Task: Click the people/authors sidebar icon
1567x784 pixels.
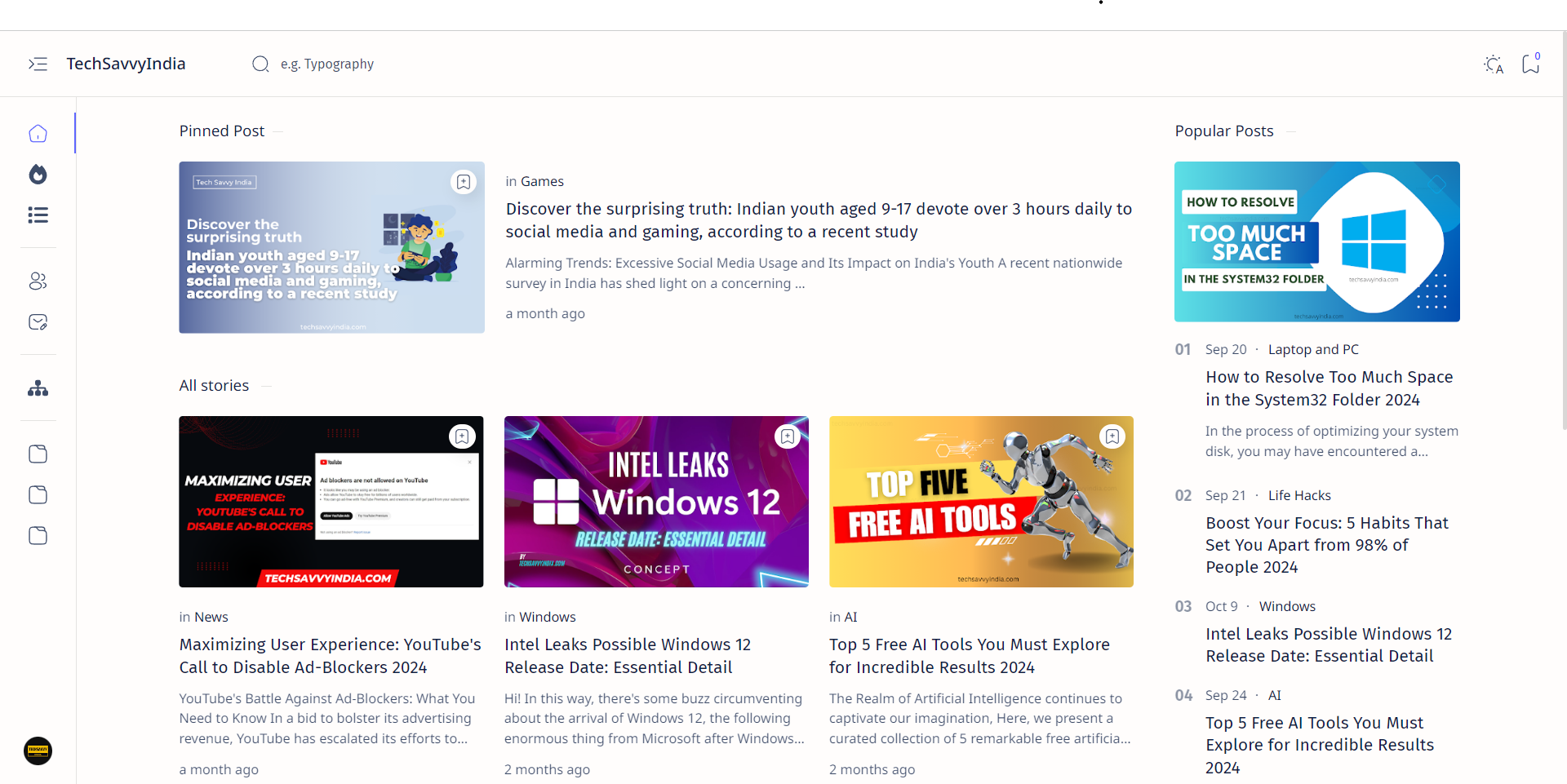Action: click(38, 281)
